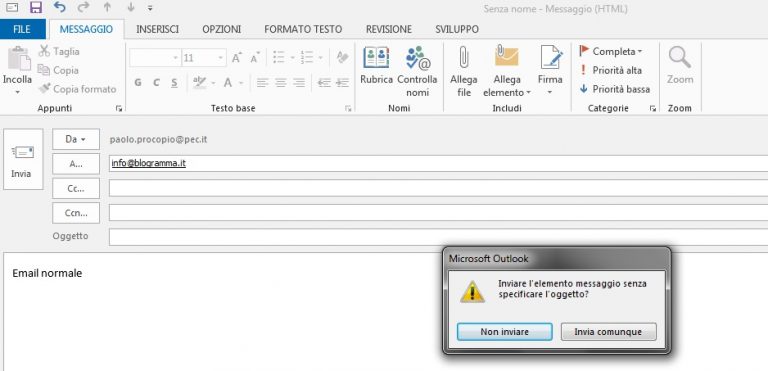Clear all formatting eraser icon
Viewport: 768px width, 371px height.
342,58
